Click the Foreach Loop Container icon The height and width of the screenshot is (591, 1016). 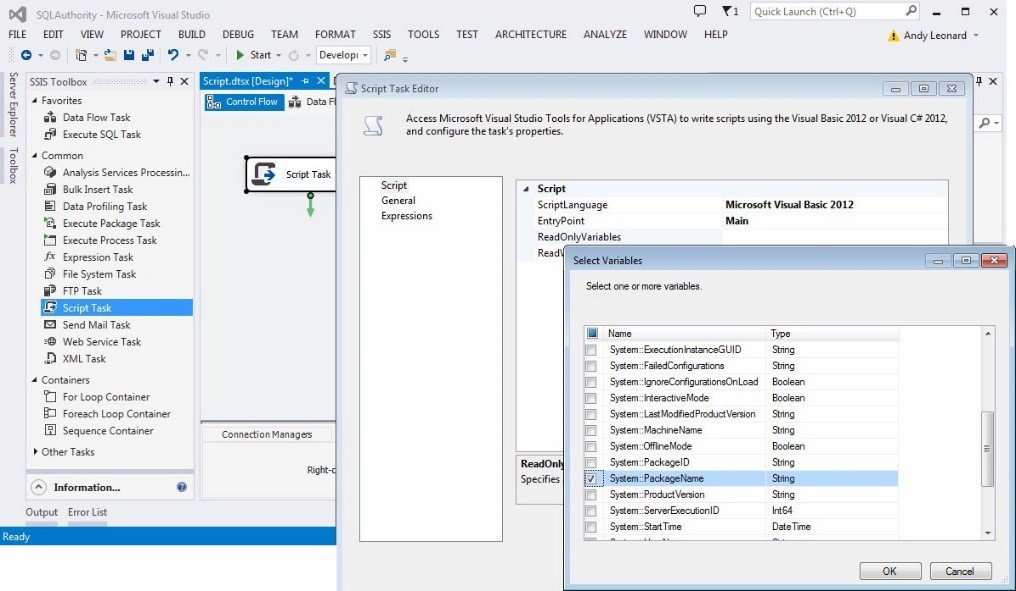coord(50,413)
